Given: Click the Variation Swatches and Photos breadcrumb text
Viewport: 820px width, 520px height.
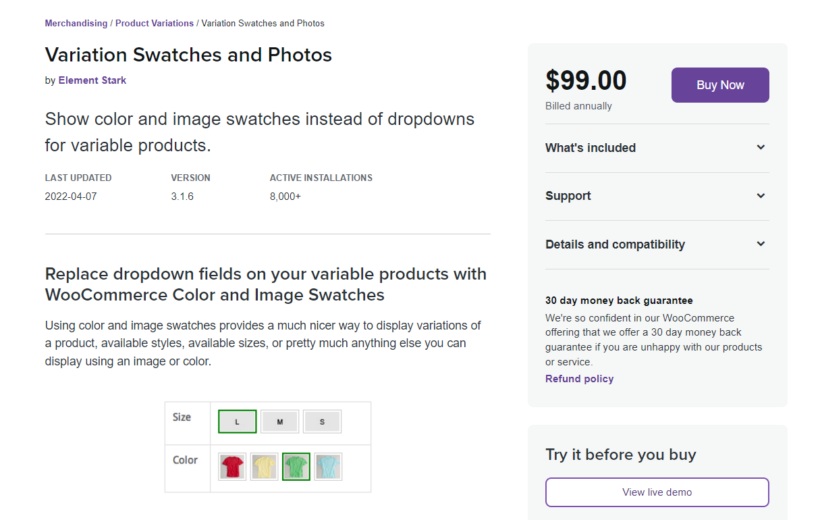Looking at the screenshot, I should click(x=263, y=23).
